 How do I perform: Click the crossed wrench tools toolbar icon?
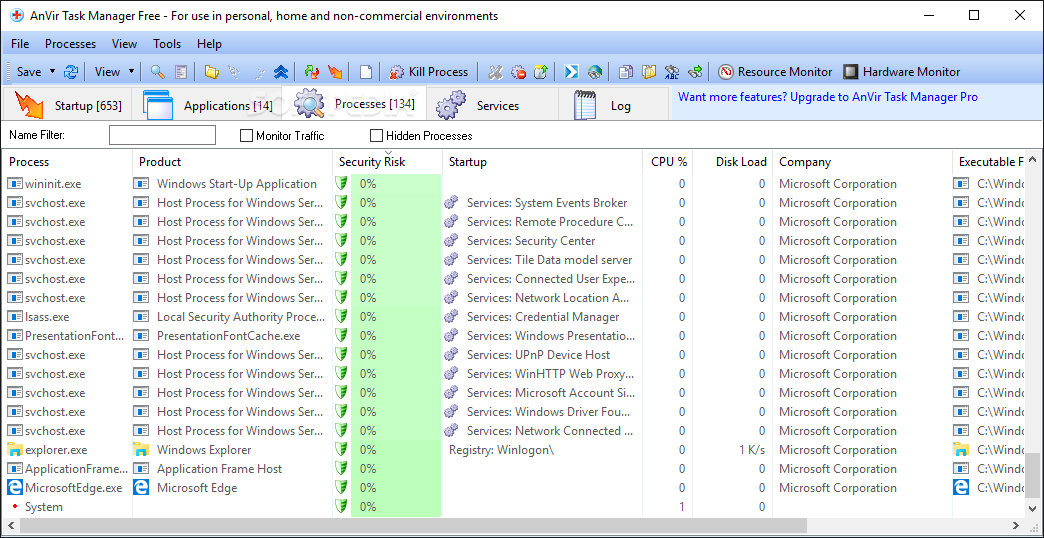[495, 72]
